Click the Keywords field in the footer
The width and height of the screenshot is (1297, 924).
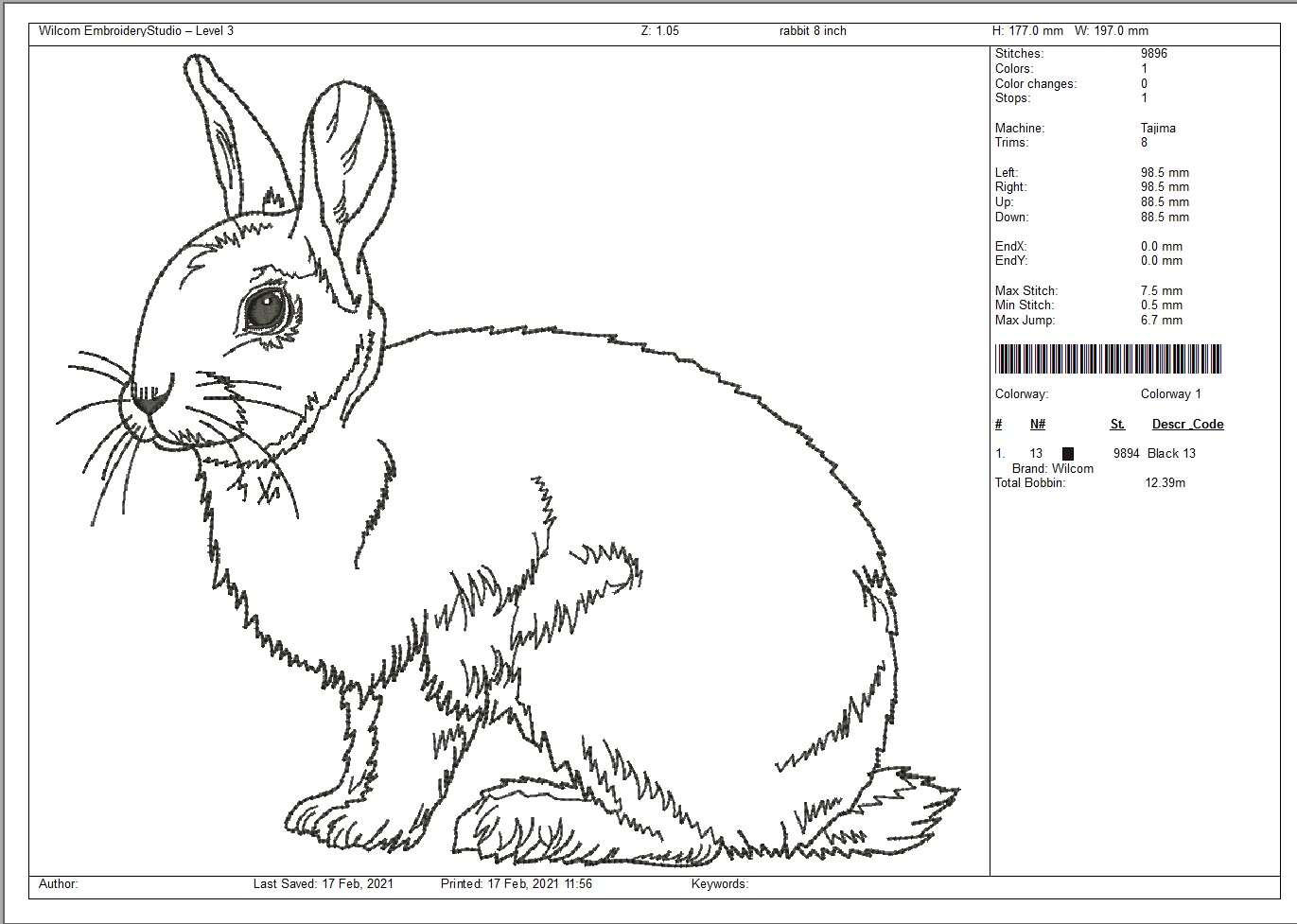(x=720, y=884)
